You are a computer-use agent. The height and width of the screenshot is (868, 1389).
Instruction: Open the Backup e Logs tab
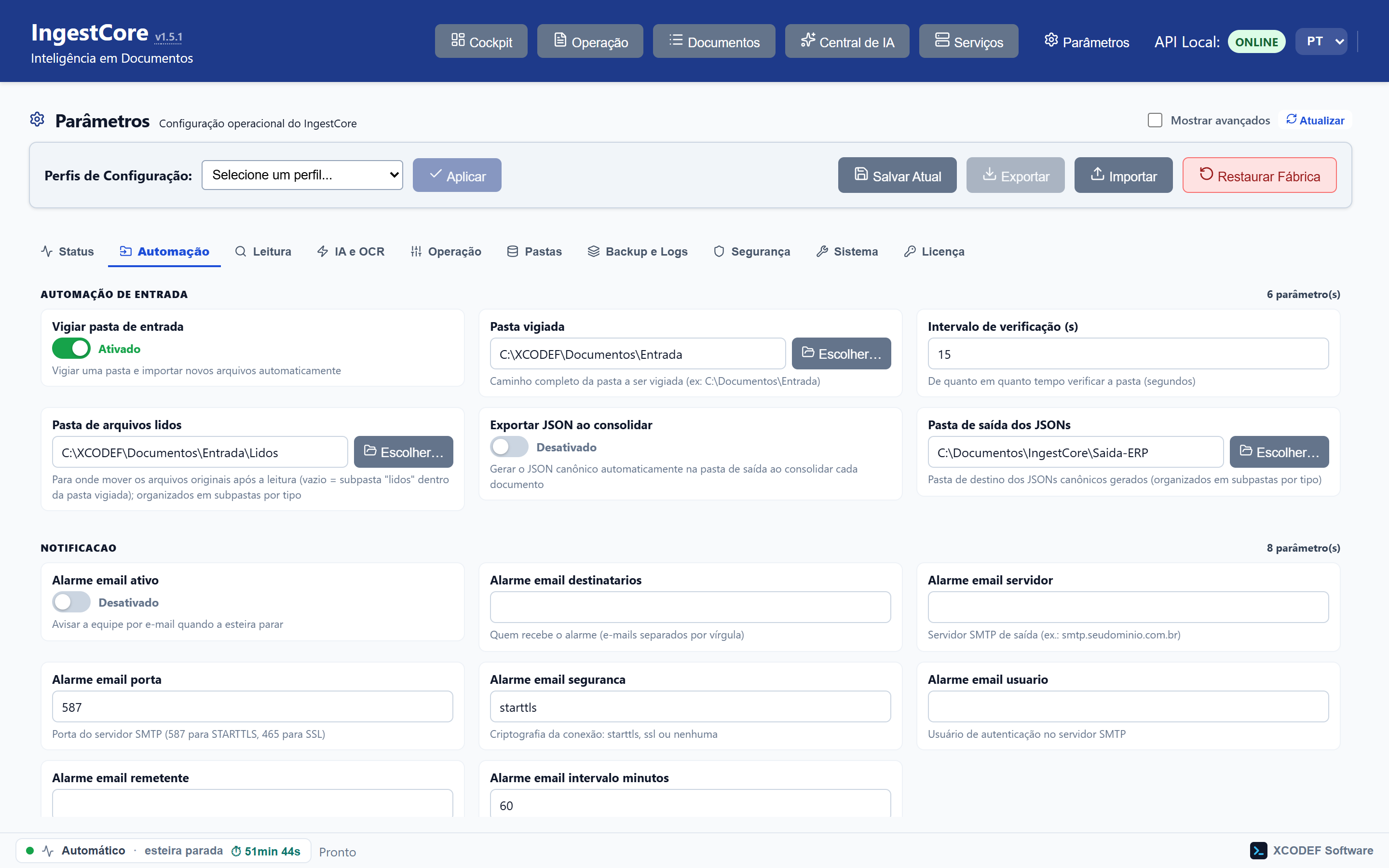[638, 251]
